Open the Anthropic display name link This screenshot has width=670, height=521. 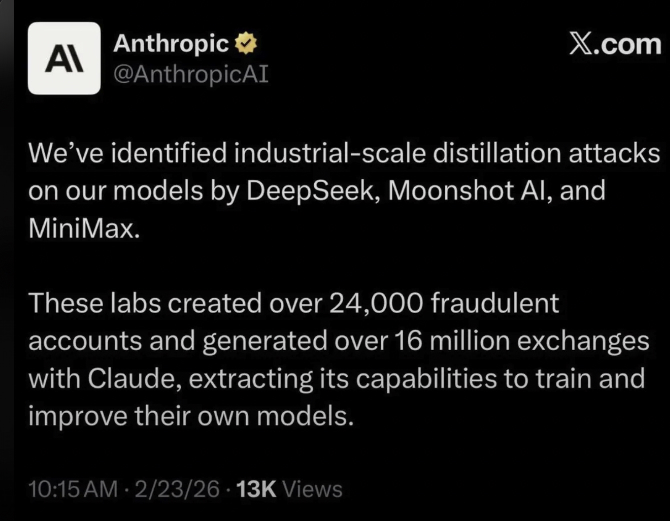(x=172, y=44)
